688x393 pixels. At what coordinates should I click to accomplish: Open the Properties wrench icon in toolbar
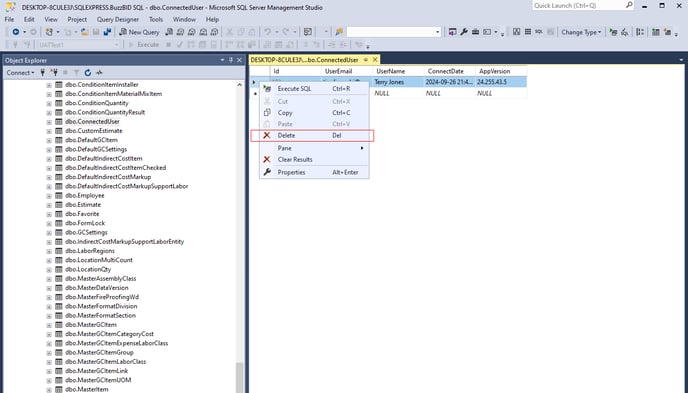(464, 32)
